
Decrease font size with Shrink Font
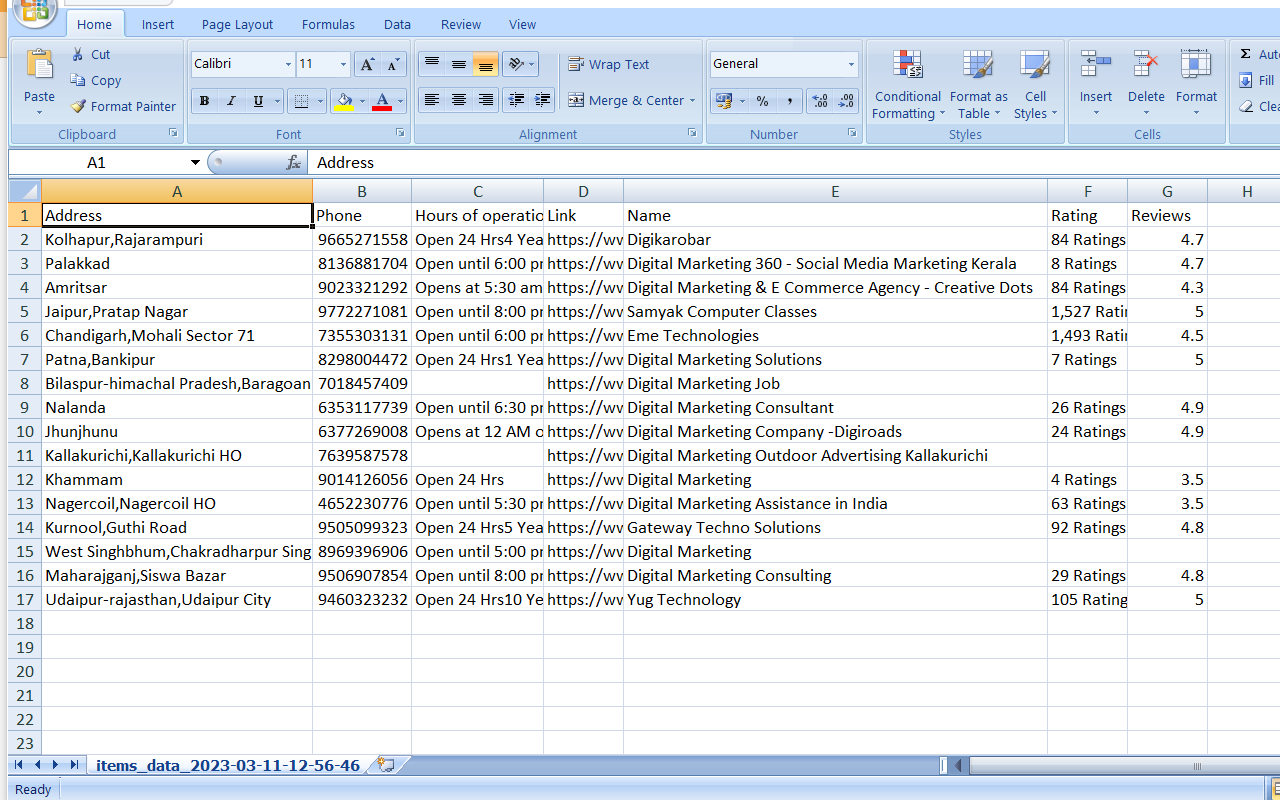pyautogui.click(x=394, y=64)
